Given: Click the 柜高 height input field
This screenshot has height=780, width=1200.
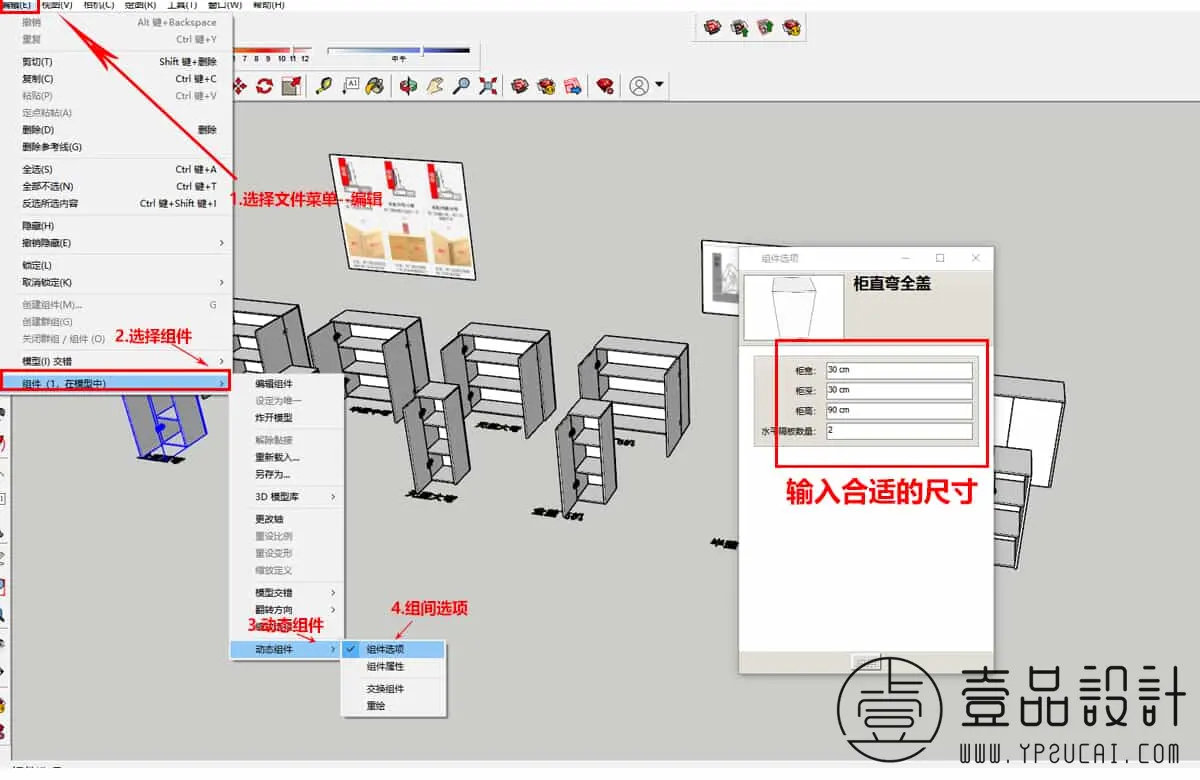Looking at the screenshot, I should click(x=899, y=411).
